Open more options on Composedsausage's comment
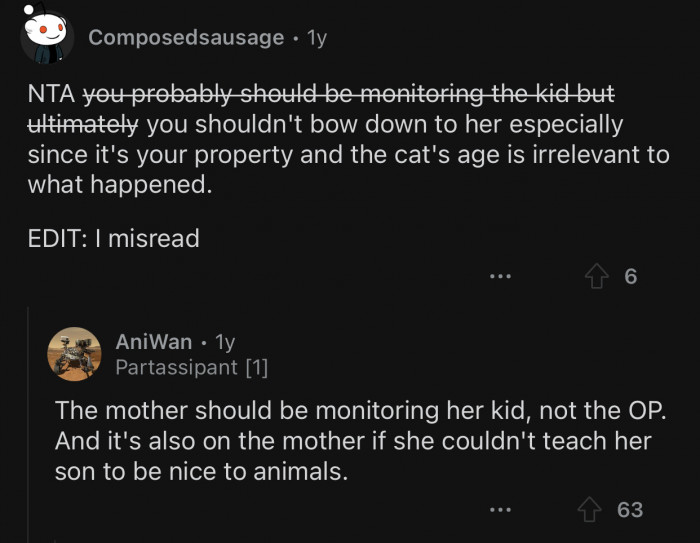Viewport: 700px width, 543px height. click(501, 276)
